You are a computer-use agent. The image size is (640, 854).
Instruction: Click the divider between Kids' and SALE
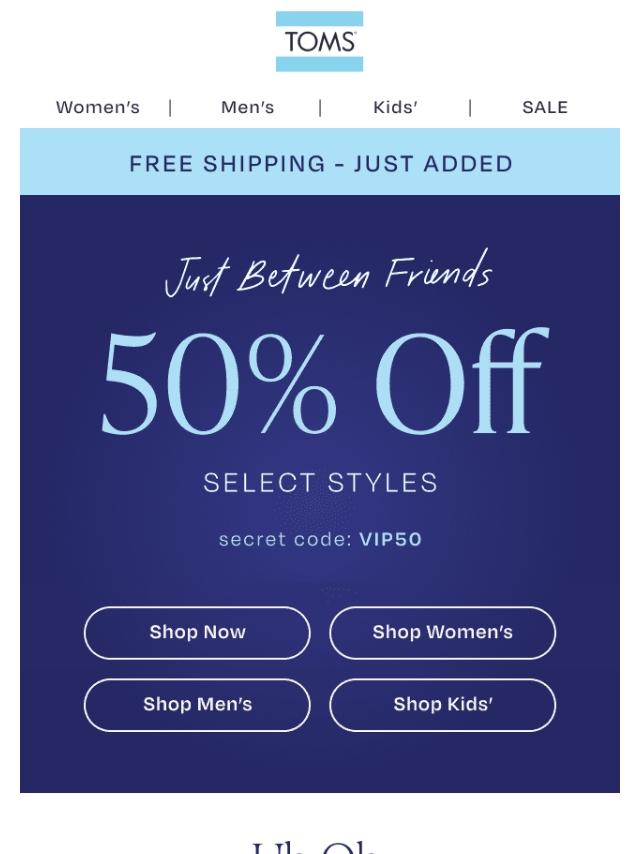[x=470, y=108]
